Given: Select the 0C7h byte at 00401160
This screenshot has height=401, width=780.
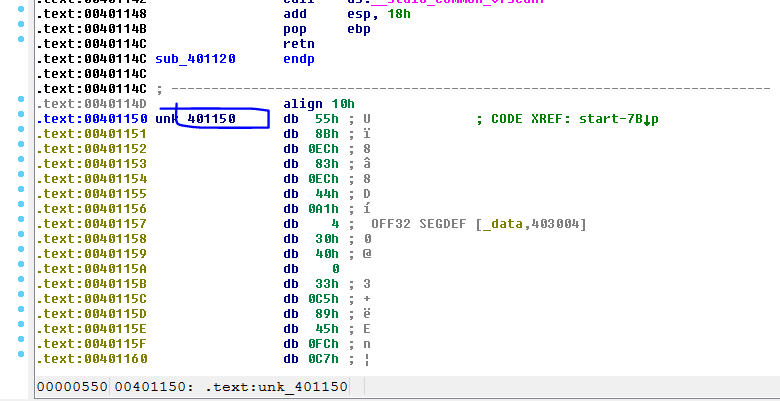Looking at the screenshot, I should coord(320,359).
